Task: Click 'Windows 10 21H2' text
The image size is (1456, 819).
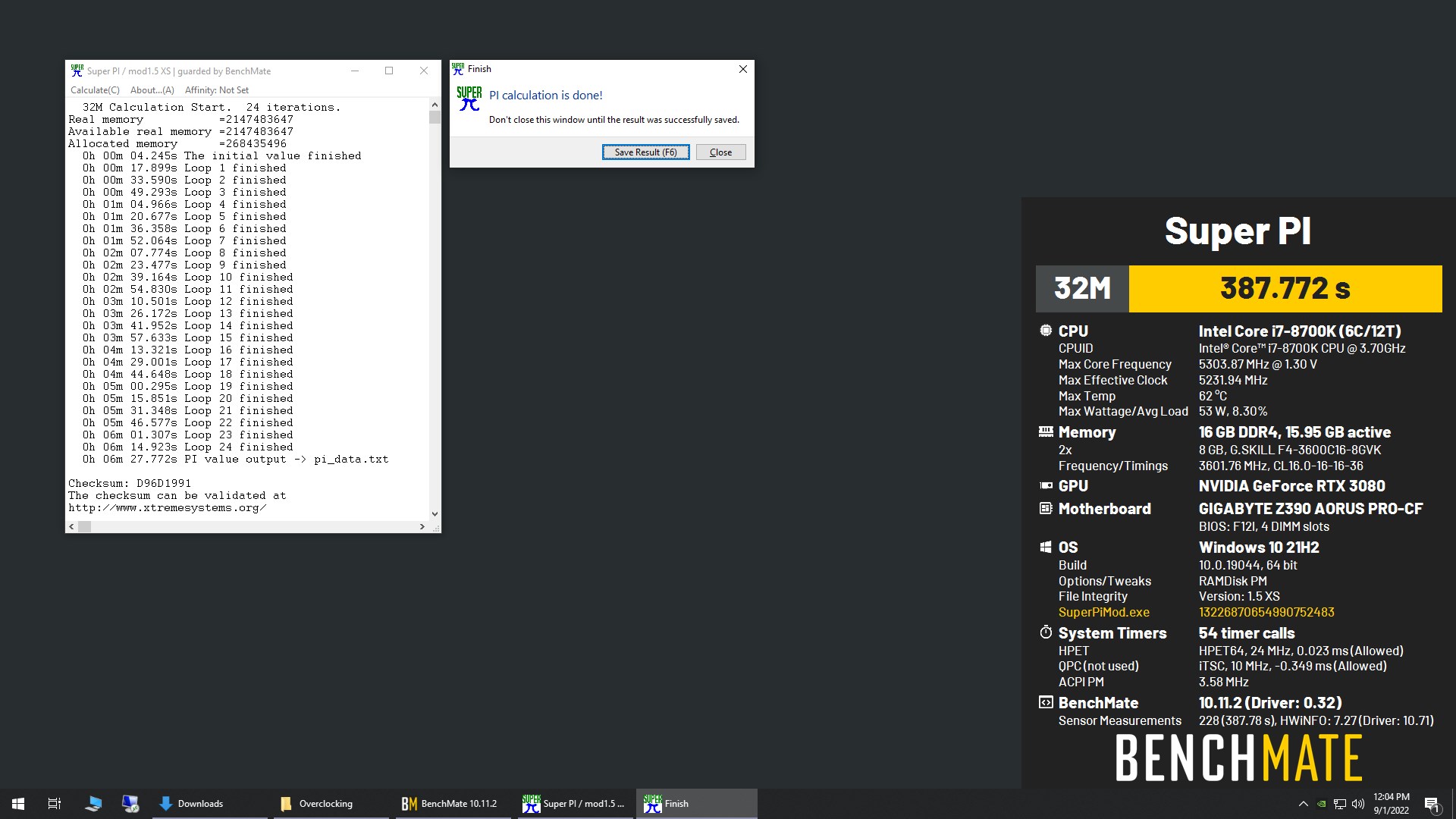Action: [1259, 548]
